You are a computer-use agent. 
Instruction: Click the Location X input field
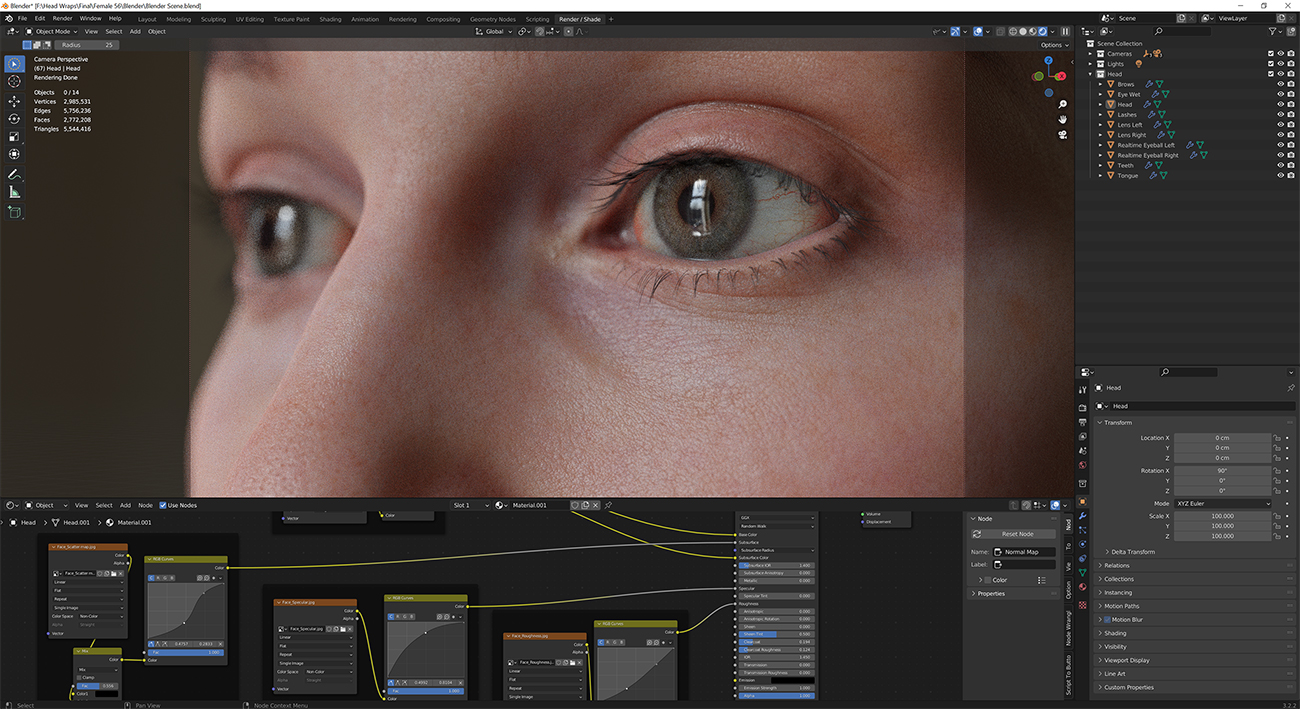pos(1222,437)
